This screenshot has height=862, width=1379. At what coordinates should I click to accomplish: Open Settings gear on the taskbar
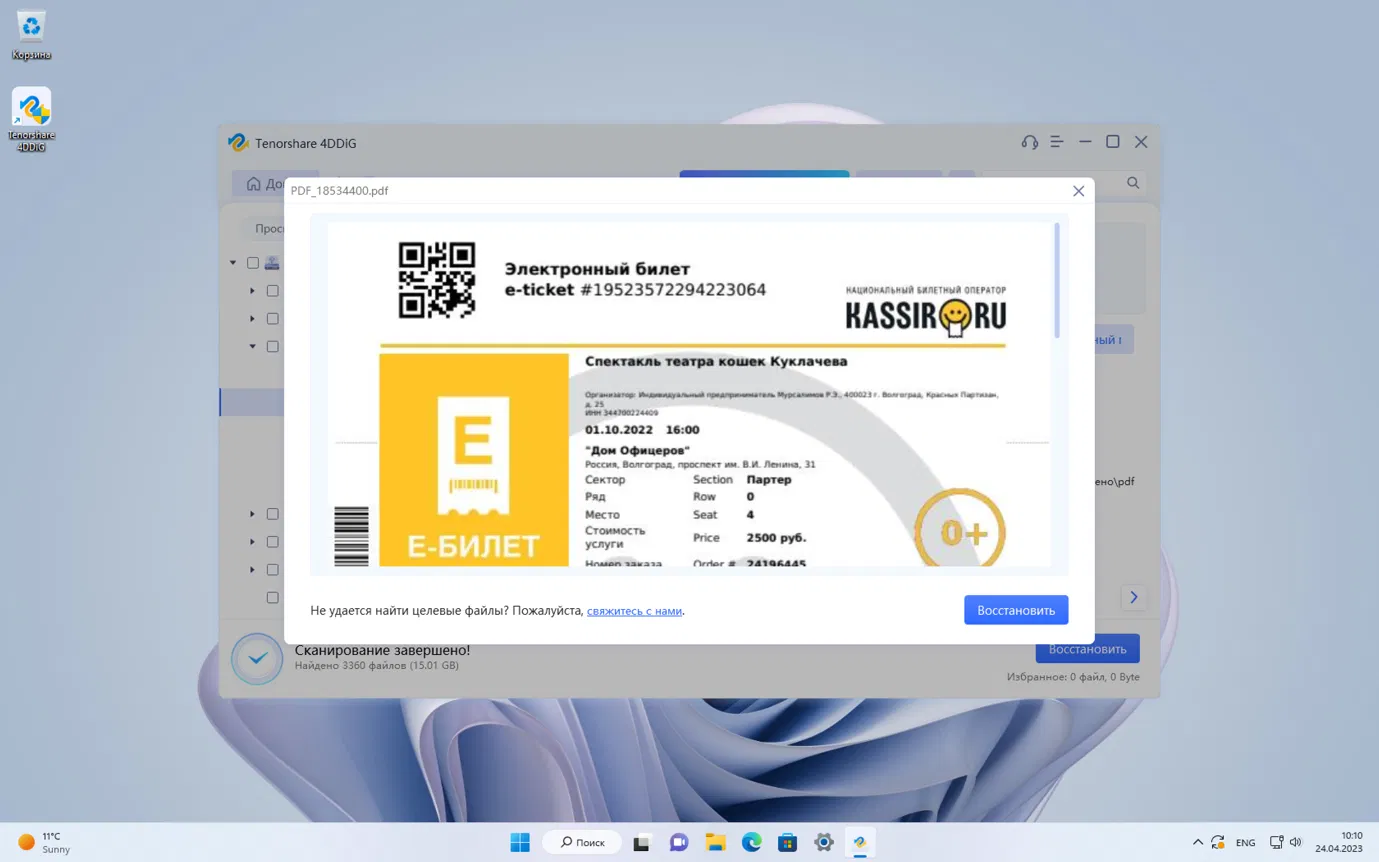824,842
